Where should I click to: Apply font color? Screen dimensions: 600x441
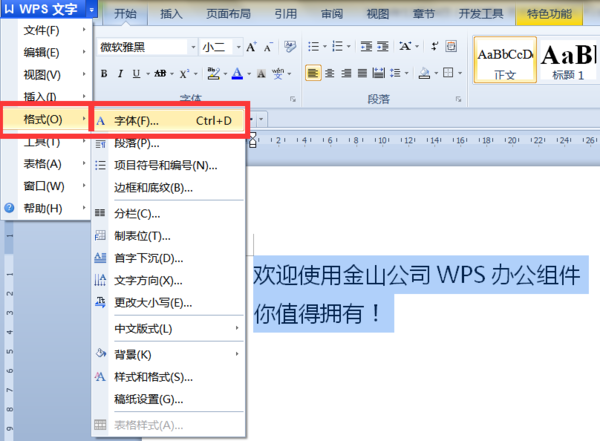point(237,73)
